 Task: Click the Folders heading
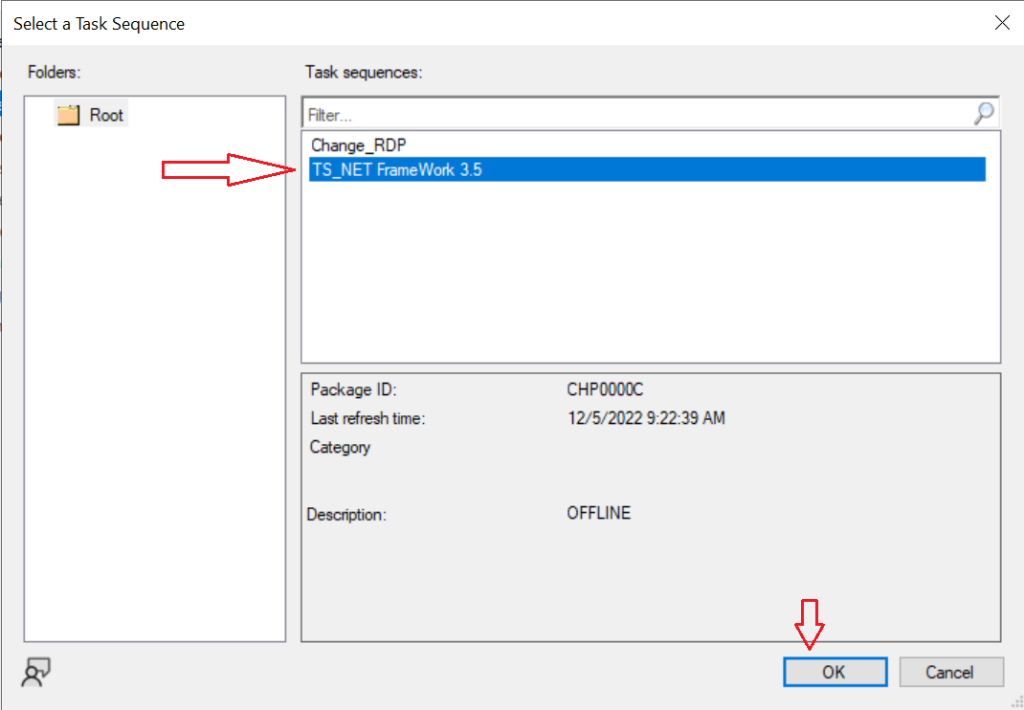54,73
